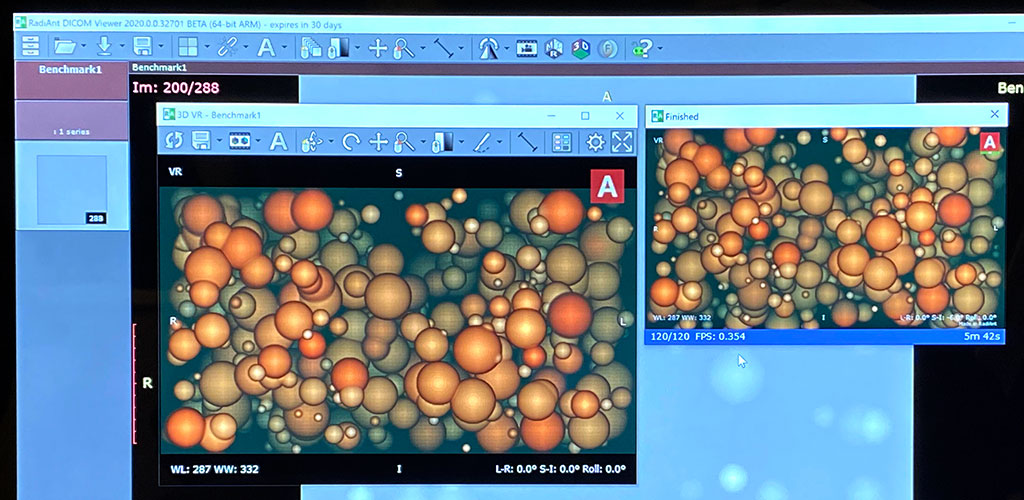1024x500 pixels.
Task: Expand the main zoom tool dropdown arrow
Action: [423, 48]
